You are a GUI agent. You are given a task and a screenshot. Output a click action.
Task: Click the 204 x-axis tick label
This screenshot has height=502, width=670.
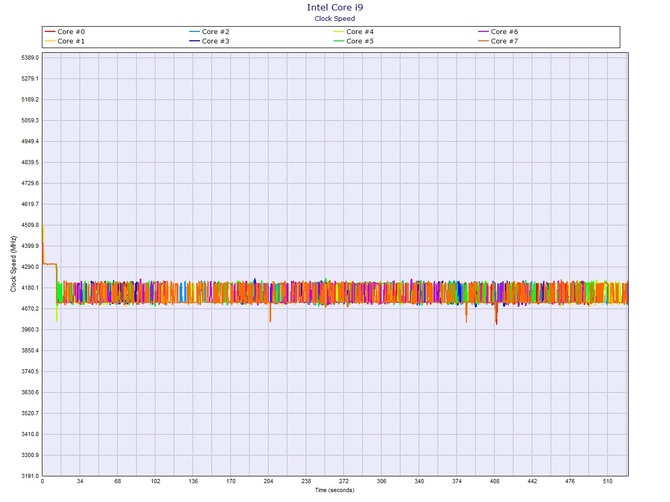[268, 481]
